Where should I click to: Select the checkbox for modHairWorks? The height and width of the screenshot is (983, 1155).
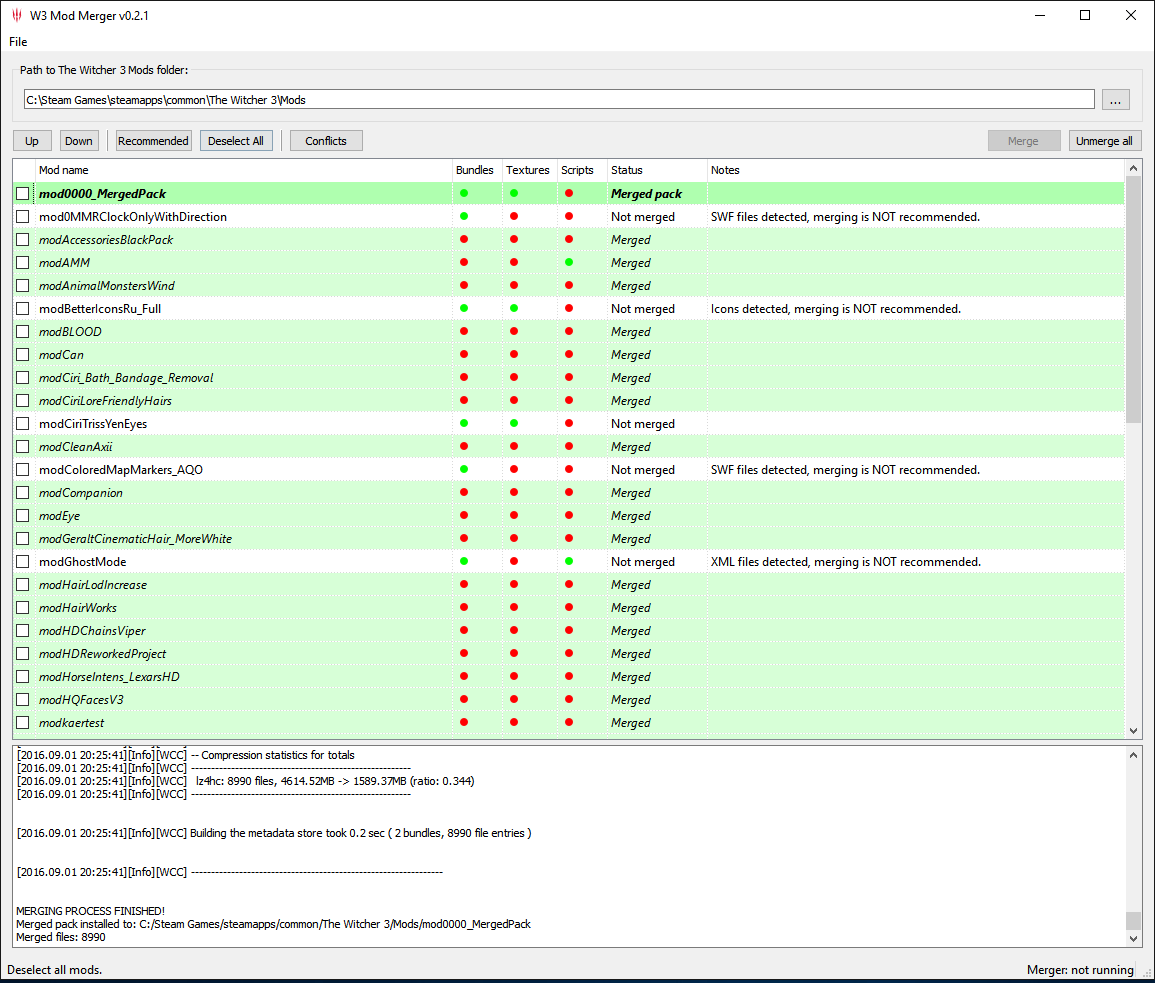pyautogui.click(x=22, y=607)
